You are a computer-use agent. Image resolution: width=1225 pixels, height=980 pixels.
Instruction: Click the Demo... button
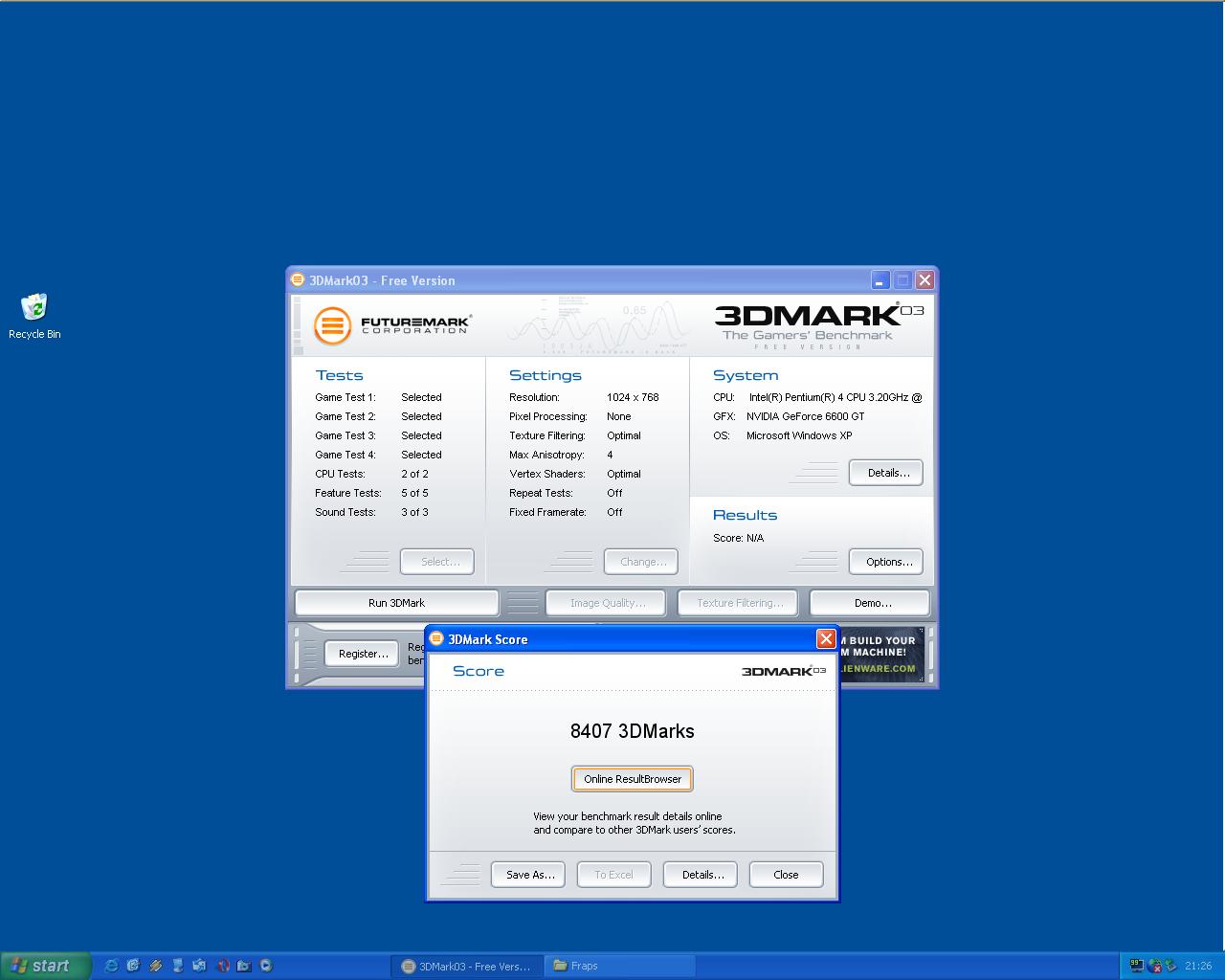pyautogui.click(x=870, y=603)
